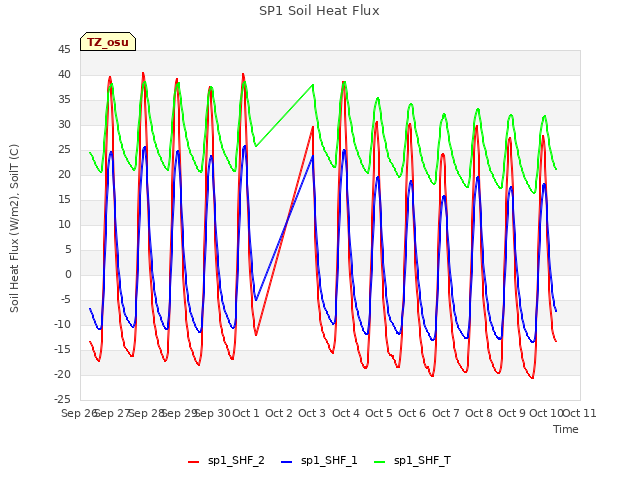The height and width of the screenshot is (480, 640).
Task: Toggle sp1_SHF_1 legend entry
Action: pos(319,461)
